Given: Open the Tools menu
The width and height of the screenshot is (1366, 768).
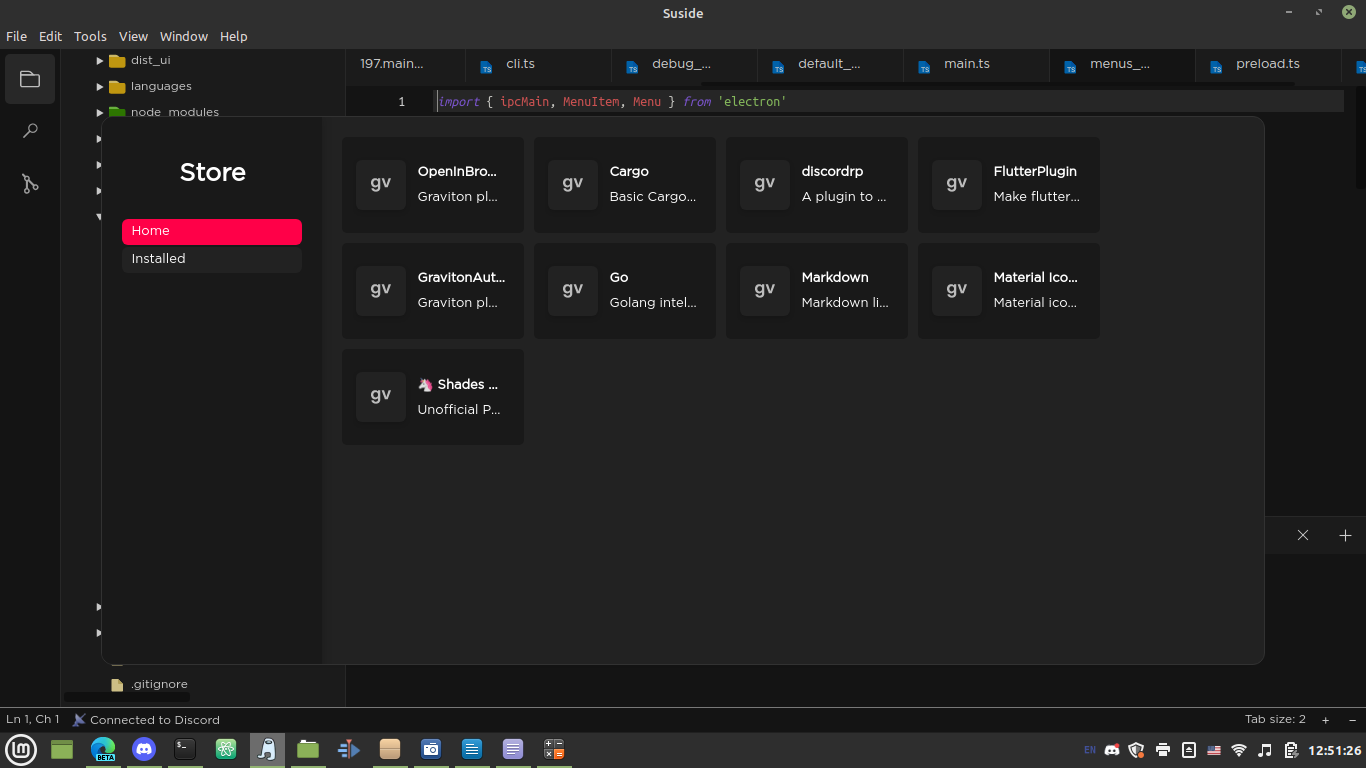Looking at the screenshot, I should [90, 36].
